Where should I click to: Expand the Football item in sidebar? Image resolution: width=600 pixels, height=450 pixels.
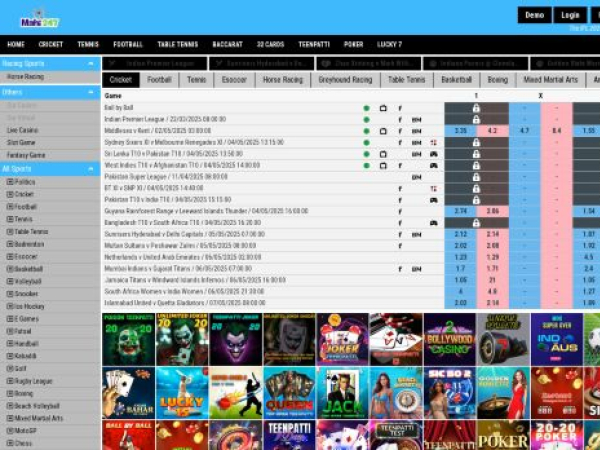click(x=10, y=206)
